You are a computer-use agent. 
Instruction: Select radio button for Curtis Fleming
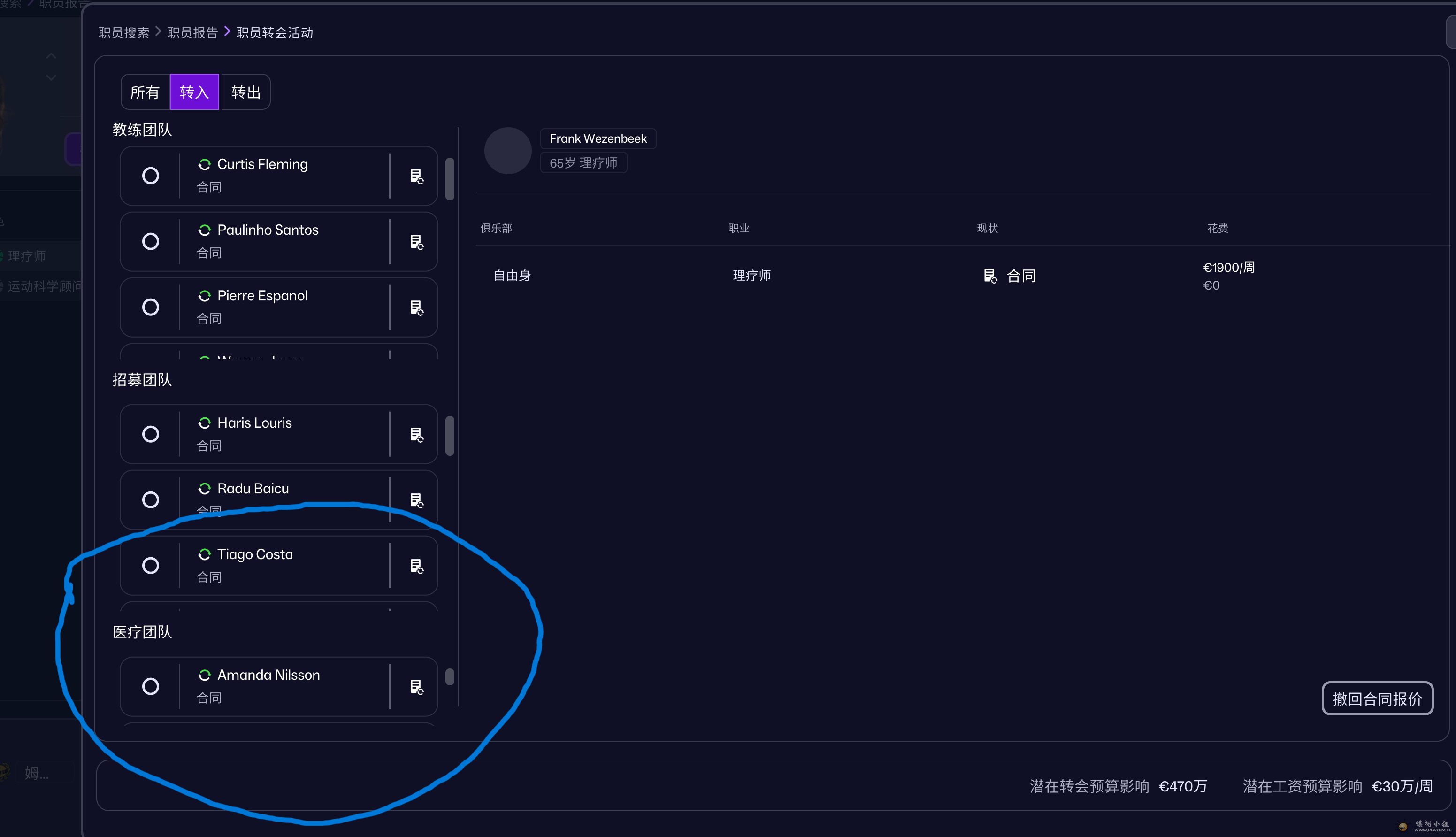(x=151, y=175)
